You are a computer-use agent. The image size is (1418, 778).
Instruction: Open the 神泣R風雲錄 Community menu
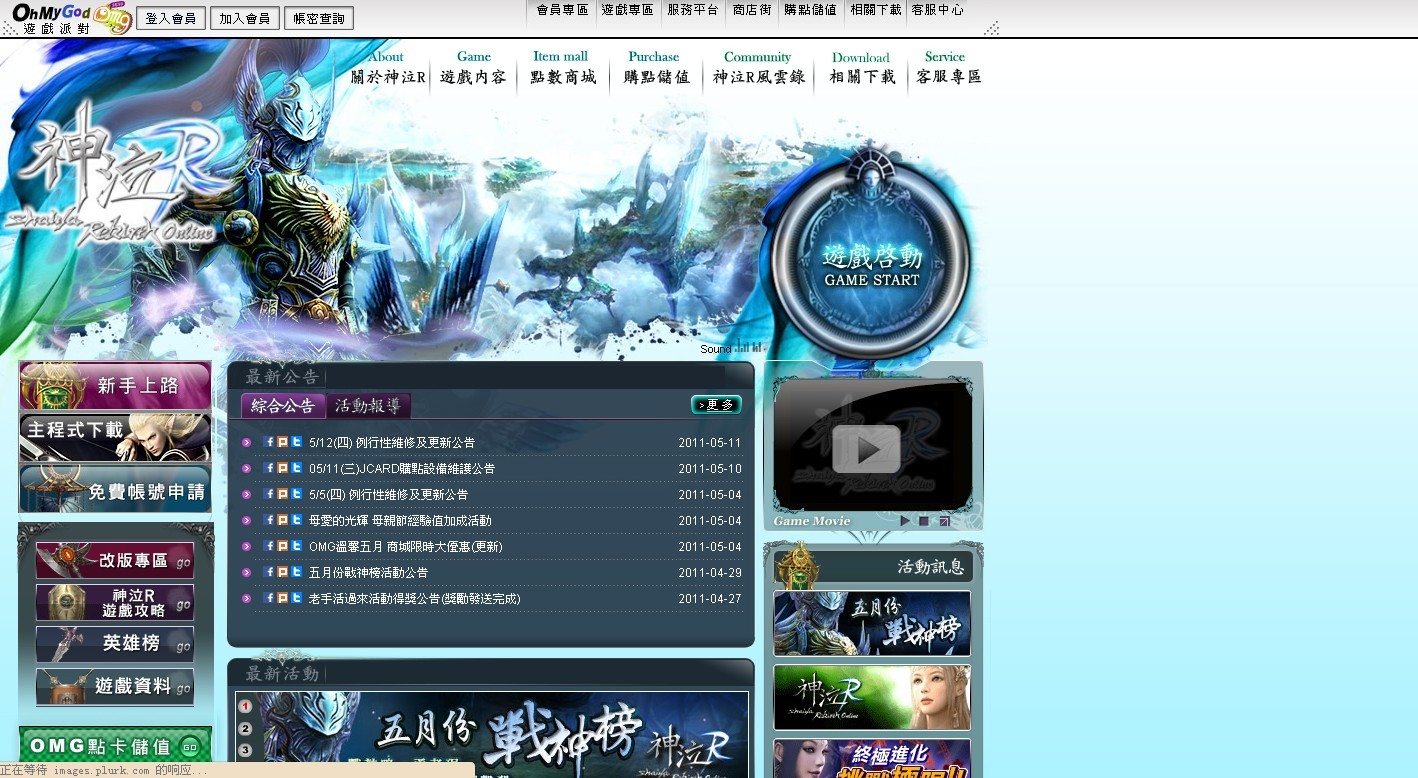pos(758,68)
